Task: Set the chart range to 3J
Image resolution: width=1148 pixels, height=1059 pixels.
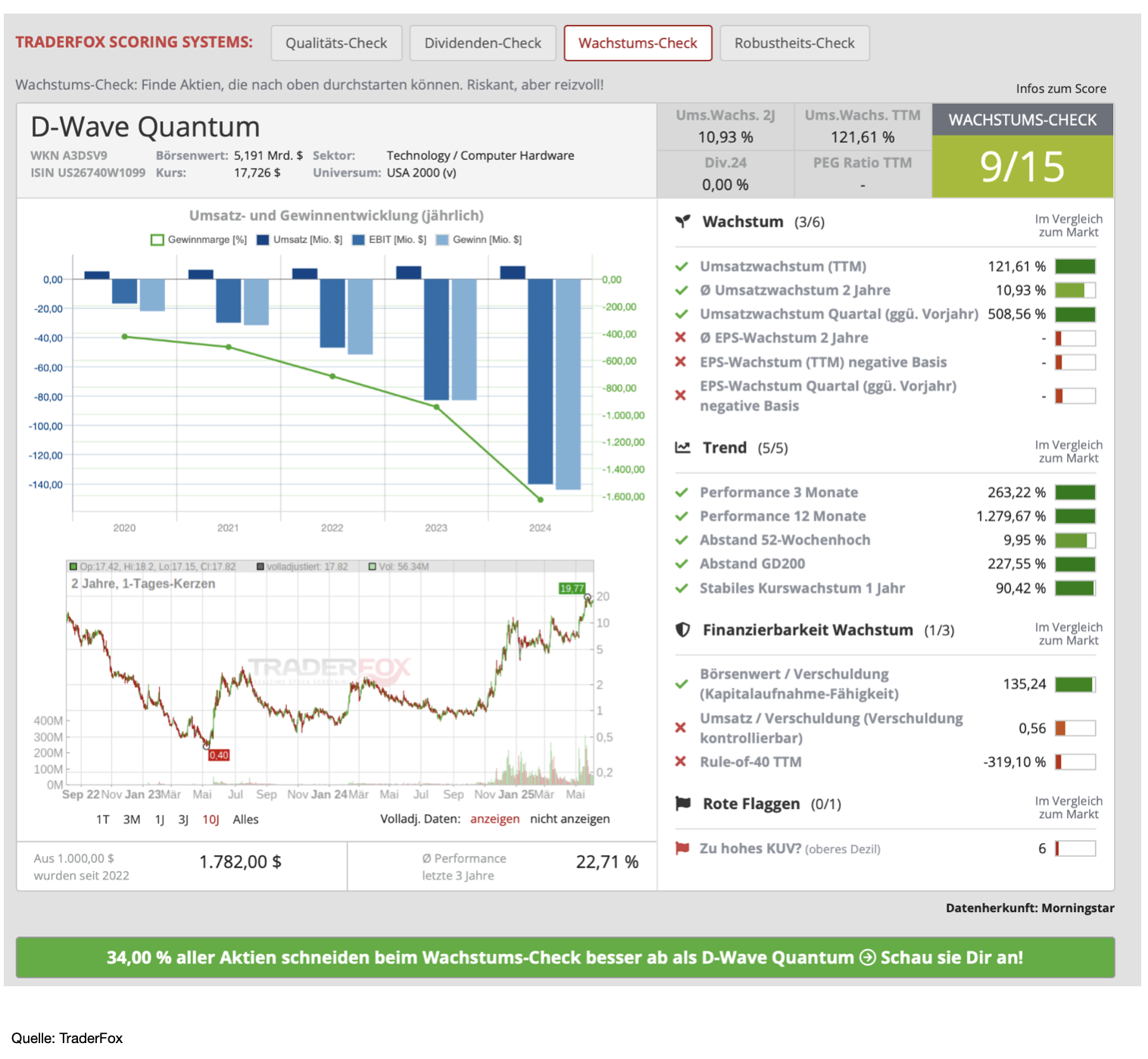Action: coord(183,820)
